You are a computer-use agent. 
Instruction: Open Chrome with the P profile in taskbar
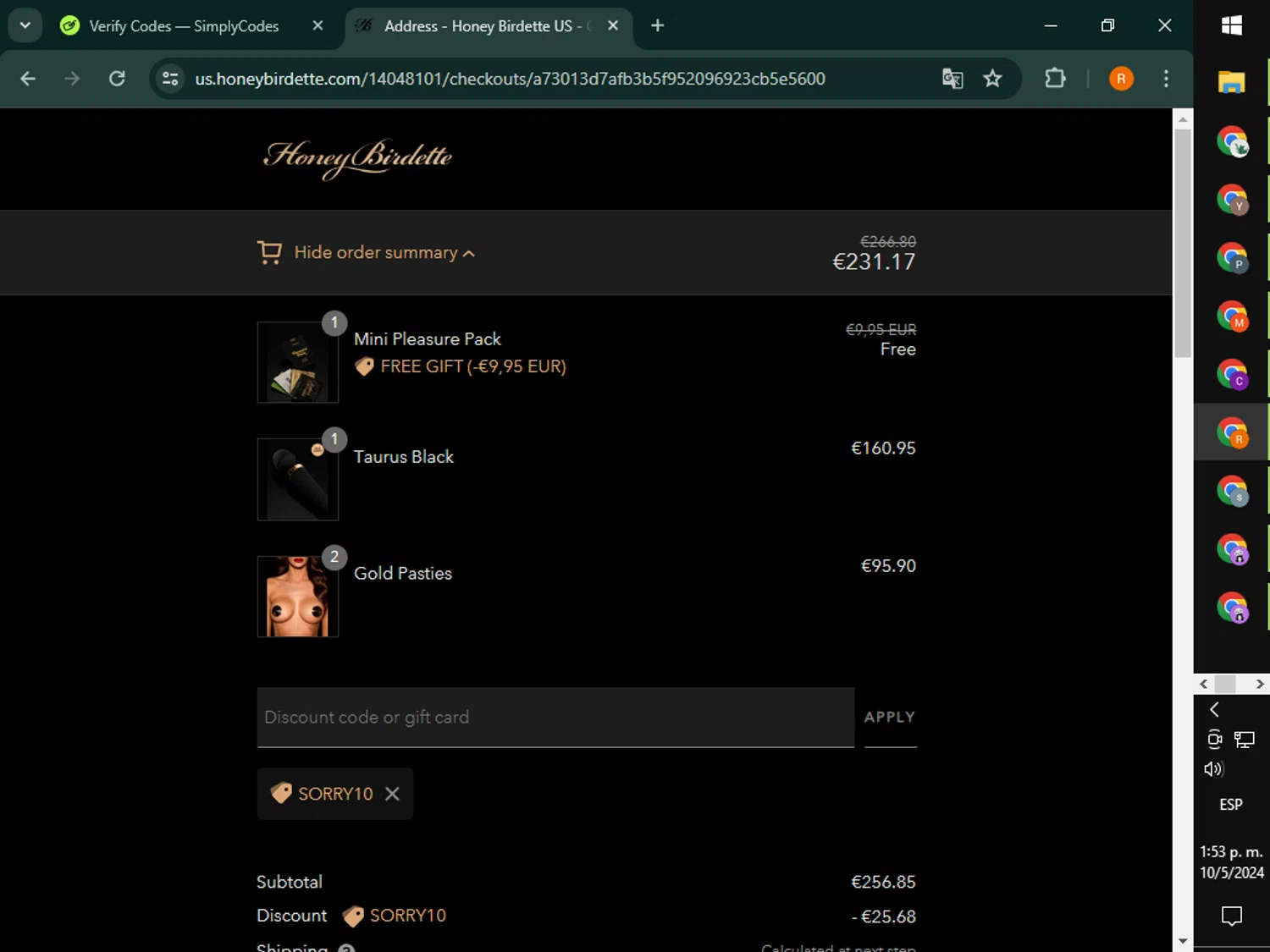pos(1232,257)
